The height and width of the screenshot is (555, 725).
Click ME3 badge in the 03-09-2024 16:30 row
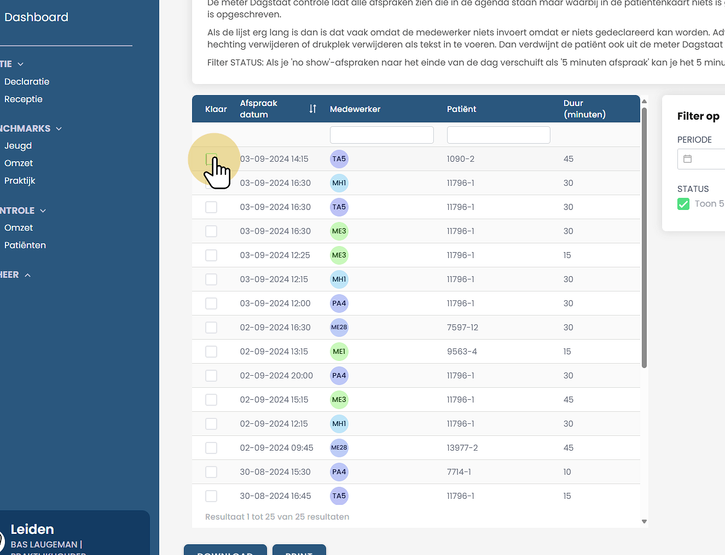(x=339, y=231)
